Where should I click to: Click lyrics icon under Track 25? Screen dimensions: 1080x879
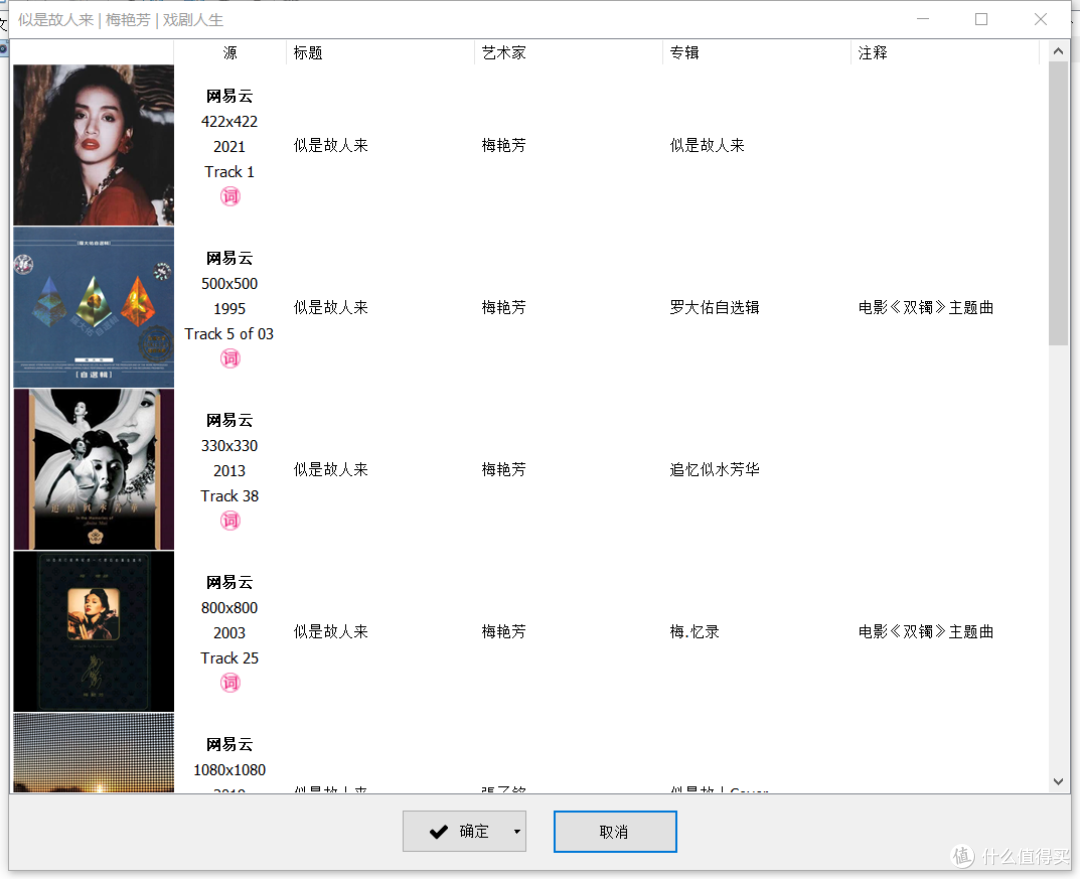[230, 682]
